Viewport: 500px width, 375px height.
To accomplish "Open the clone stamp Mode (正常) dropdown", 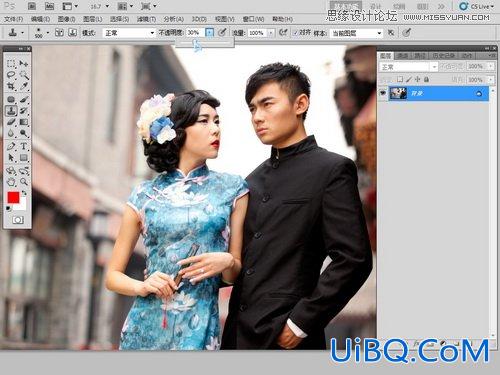I will pos(129,33).
